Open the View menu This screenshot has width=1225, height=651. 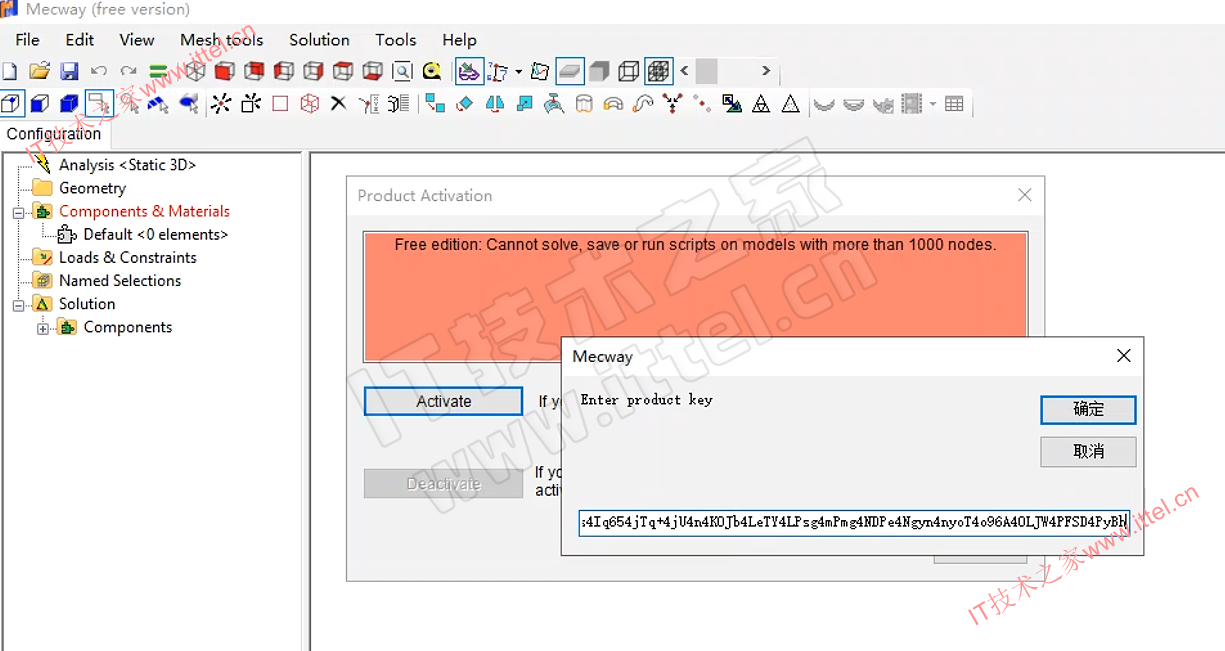coord(137,40)
